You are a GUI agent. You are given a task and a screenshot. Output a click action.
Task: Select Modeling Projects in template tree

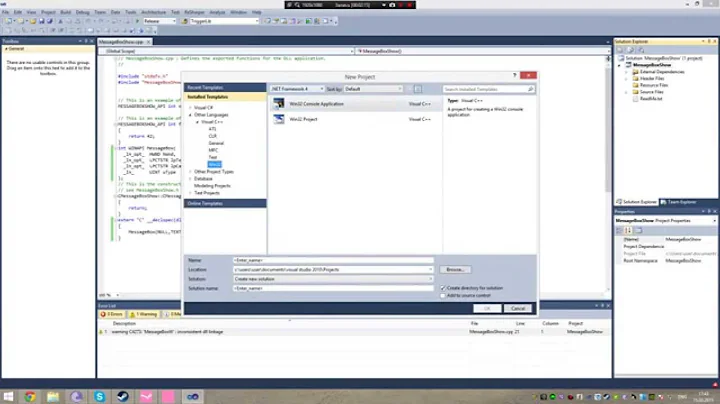click(212, 186)
